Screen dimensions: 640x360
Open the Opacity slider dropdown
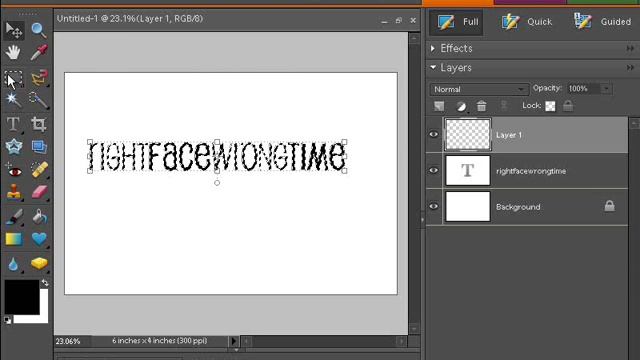606,89
